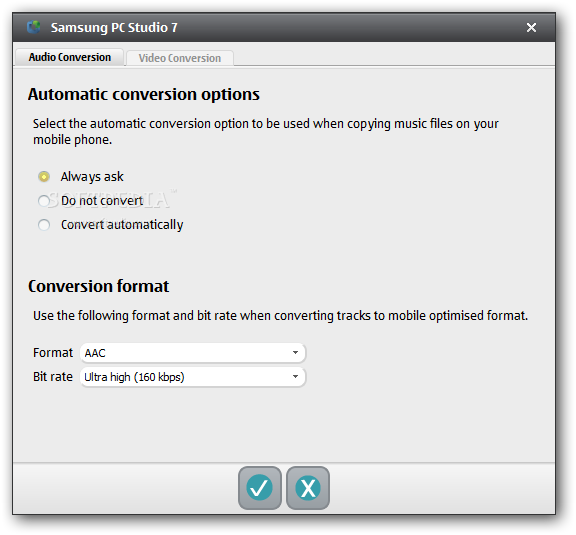Click the Samsung PC Studio app icon

(33, 27)
